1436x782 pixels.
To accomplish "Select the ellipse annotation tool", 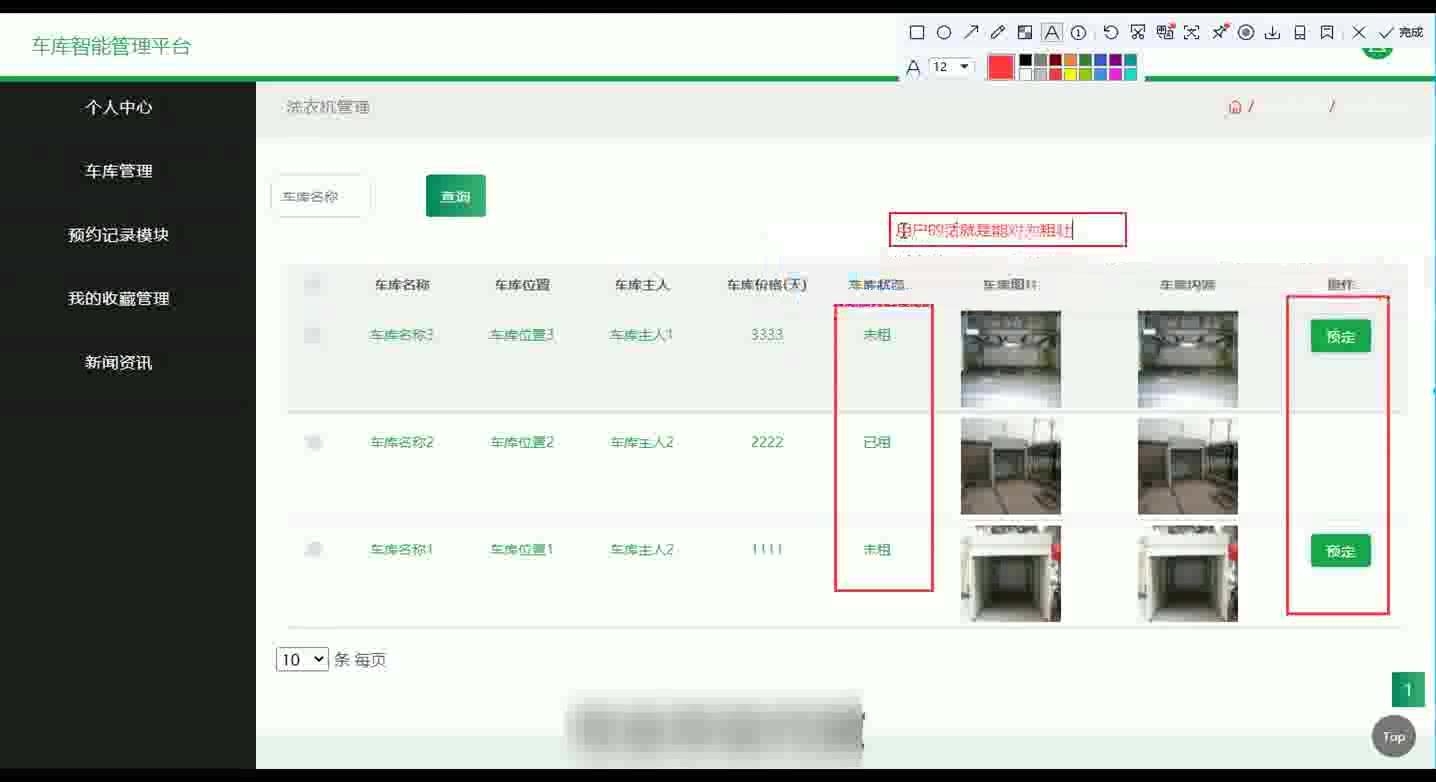I will click(943, 33).
